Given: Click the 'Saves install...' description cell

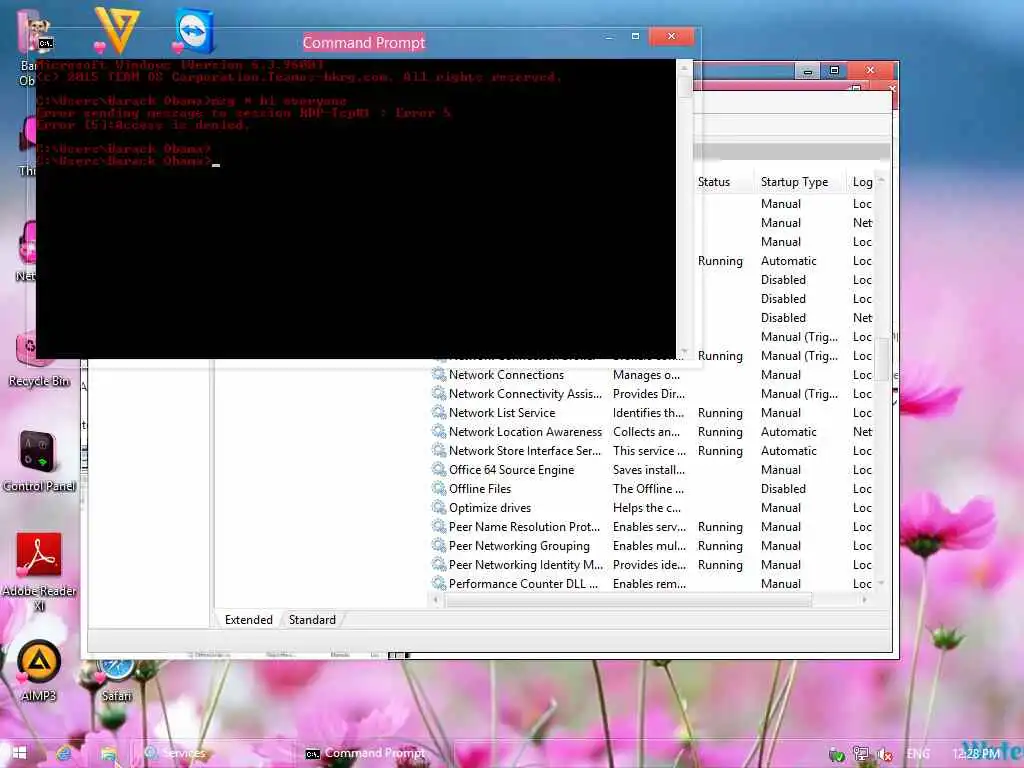Looking at the screenshot, I should tap(648, 470).
